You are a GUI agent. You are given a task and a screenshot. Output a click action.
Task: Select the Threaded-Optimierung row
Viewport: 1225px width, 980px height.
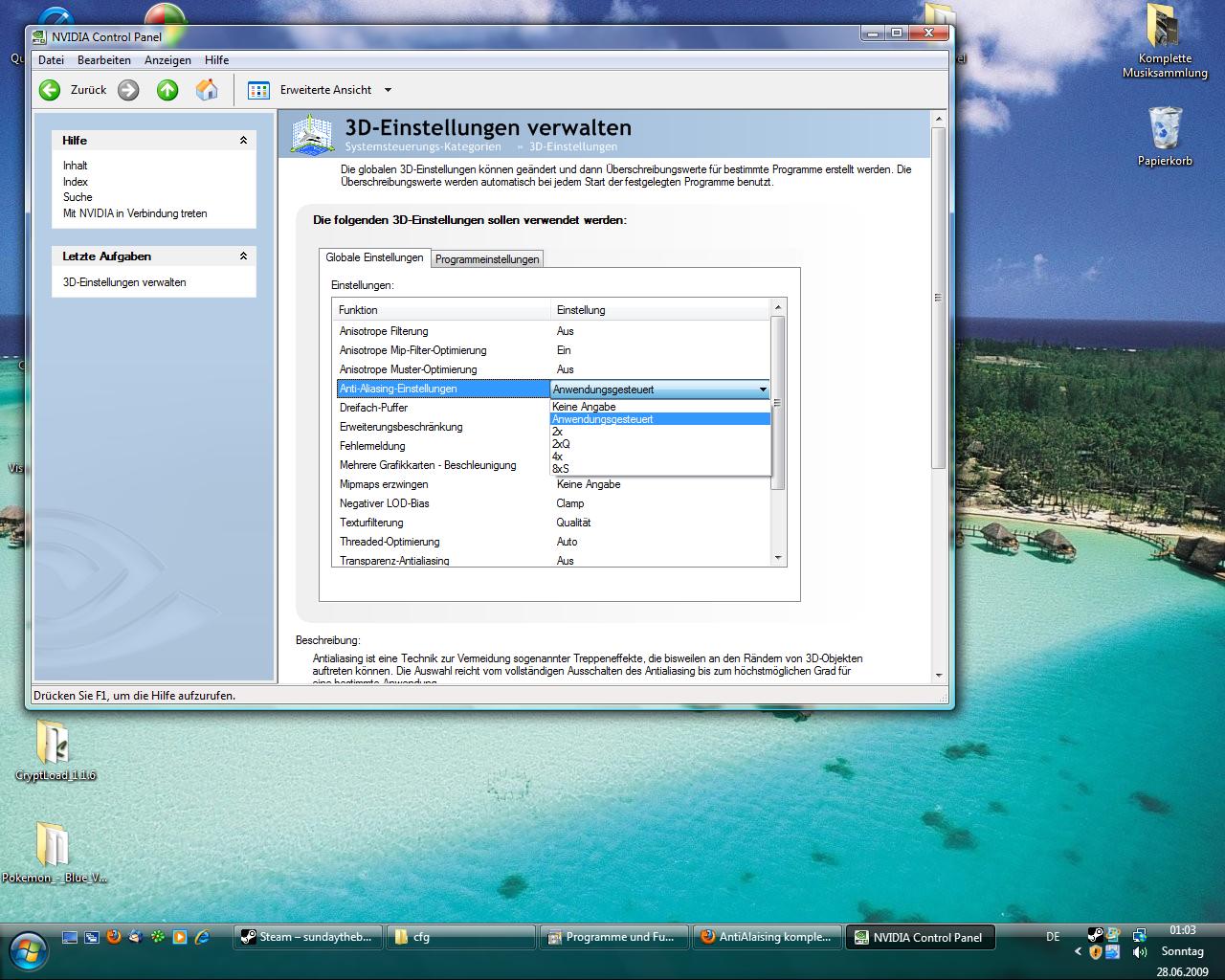click(x=551, y=542)
